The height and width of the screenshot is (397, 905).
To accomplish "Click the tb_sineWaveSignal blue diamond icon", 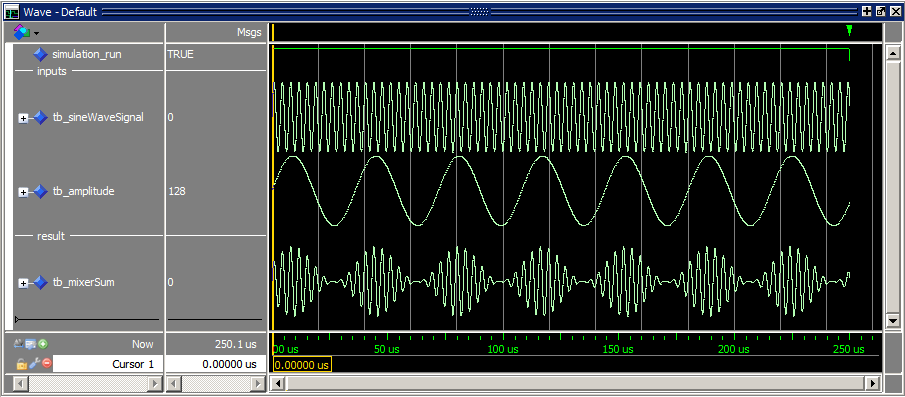I will pyautogui.click(x=40, y=118).
